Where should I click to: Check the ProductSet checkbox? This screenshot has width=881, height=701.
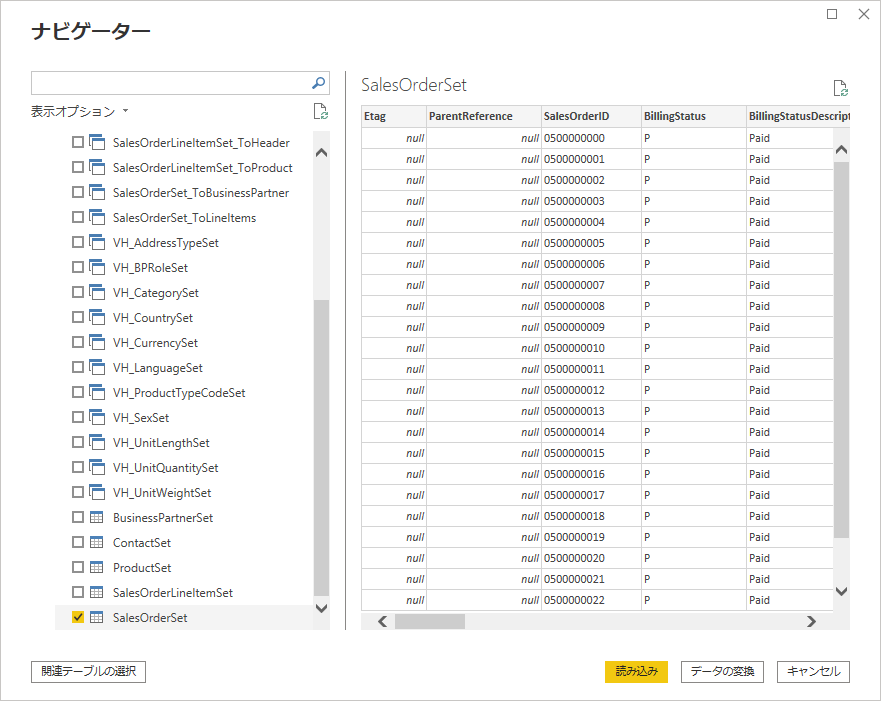coord(78,567)
